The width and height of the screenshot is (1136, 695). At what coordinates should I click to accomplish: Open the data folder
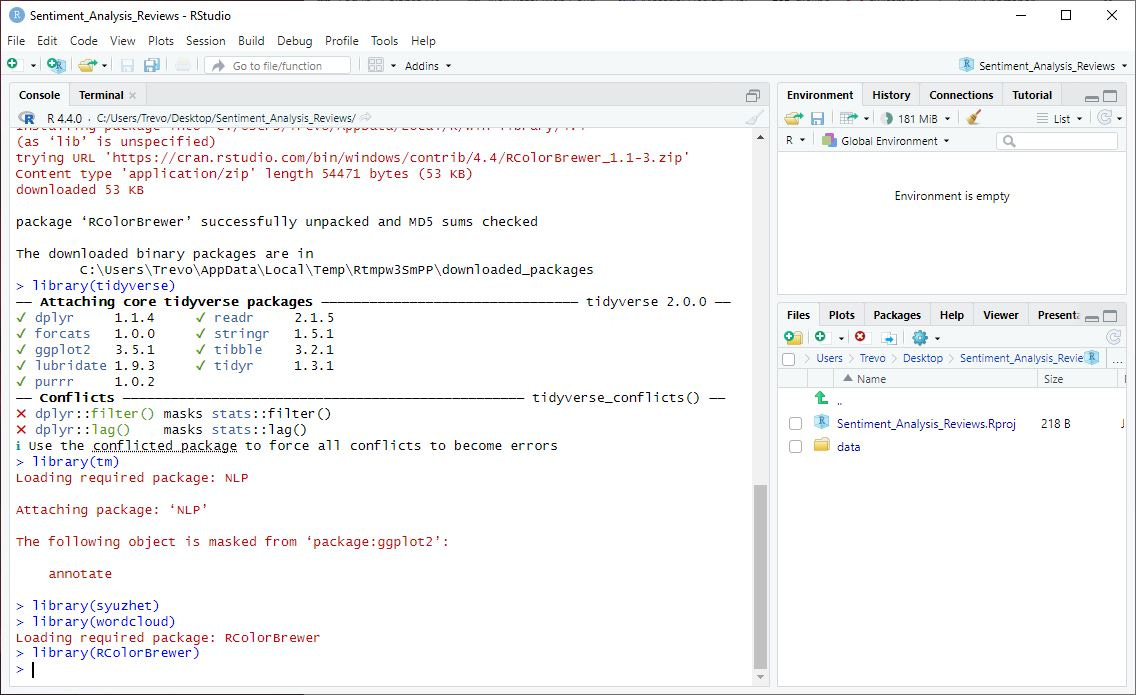pos(848,447)
